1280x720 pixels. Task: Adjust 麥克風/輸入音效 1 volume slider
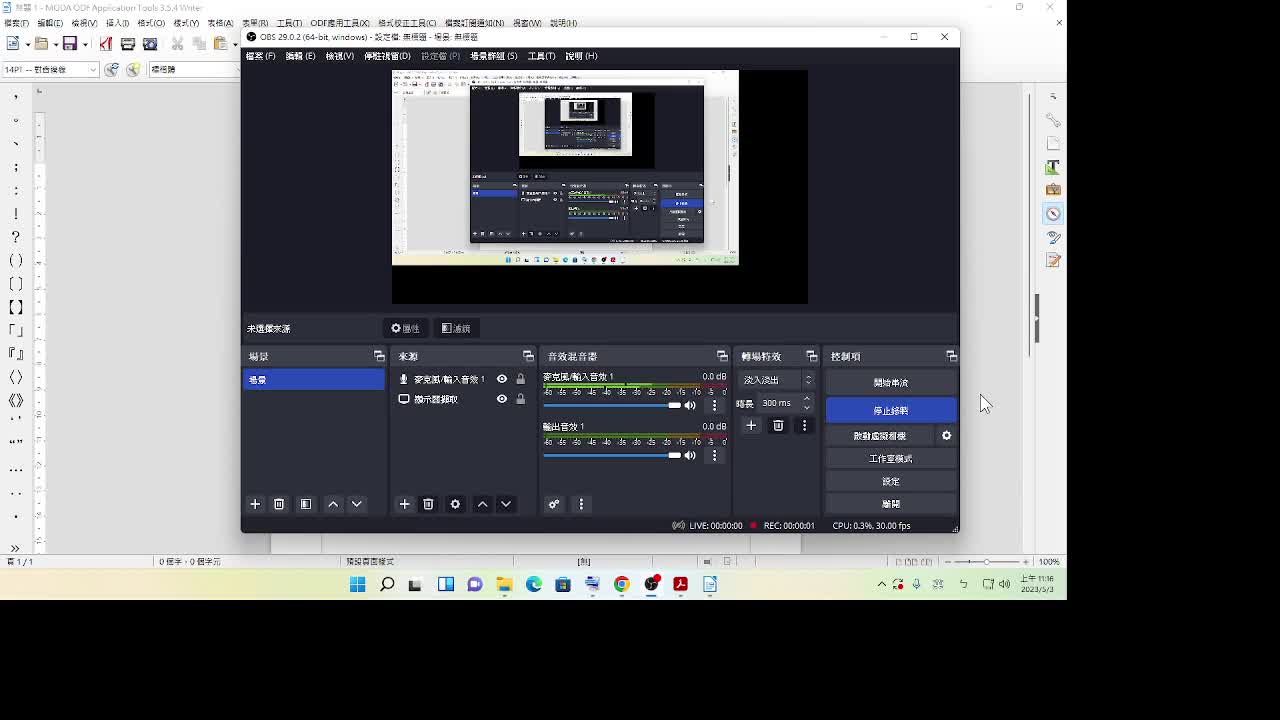point(612,405)
